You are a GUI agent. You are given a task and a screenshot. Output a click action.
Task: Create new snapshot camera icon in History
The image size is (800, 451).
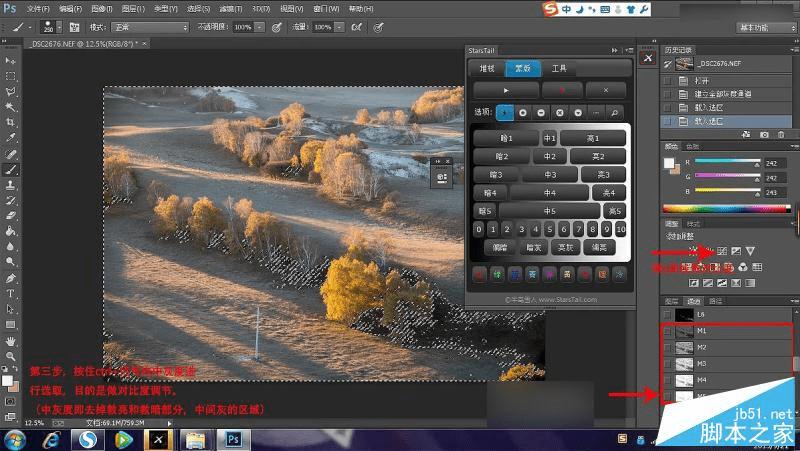764,135
